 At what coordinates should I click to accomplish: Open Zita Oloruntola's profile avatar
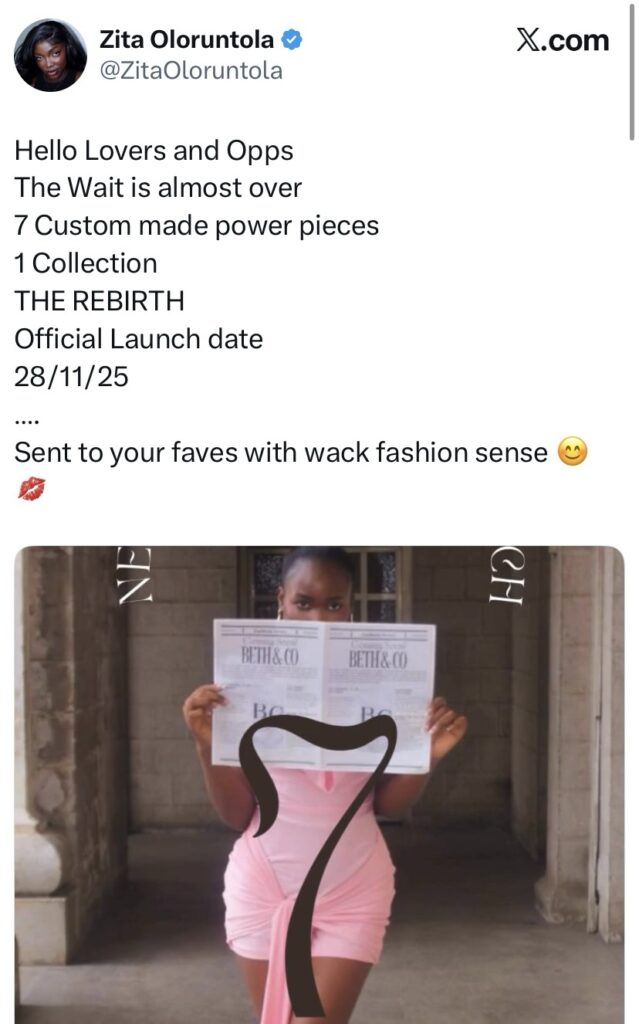coord(50,55)
